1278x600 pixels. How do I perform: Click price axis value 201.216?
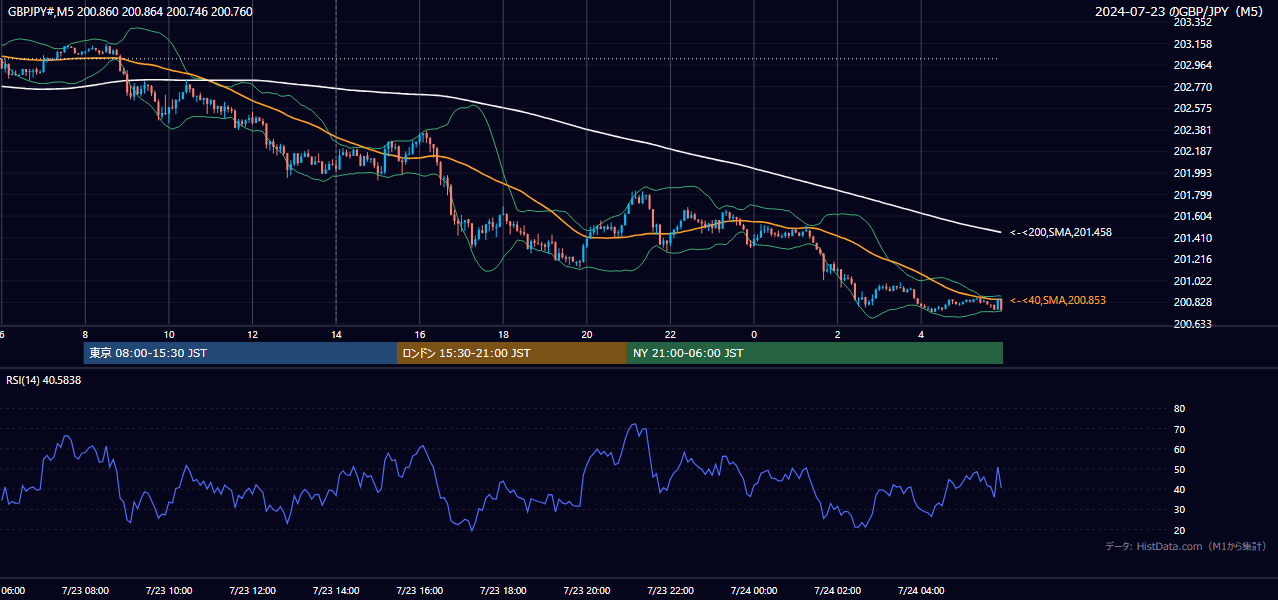coord(1192,259)
